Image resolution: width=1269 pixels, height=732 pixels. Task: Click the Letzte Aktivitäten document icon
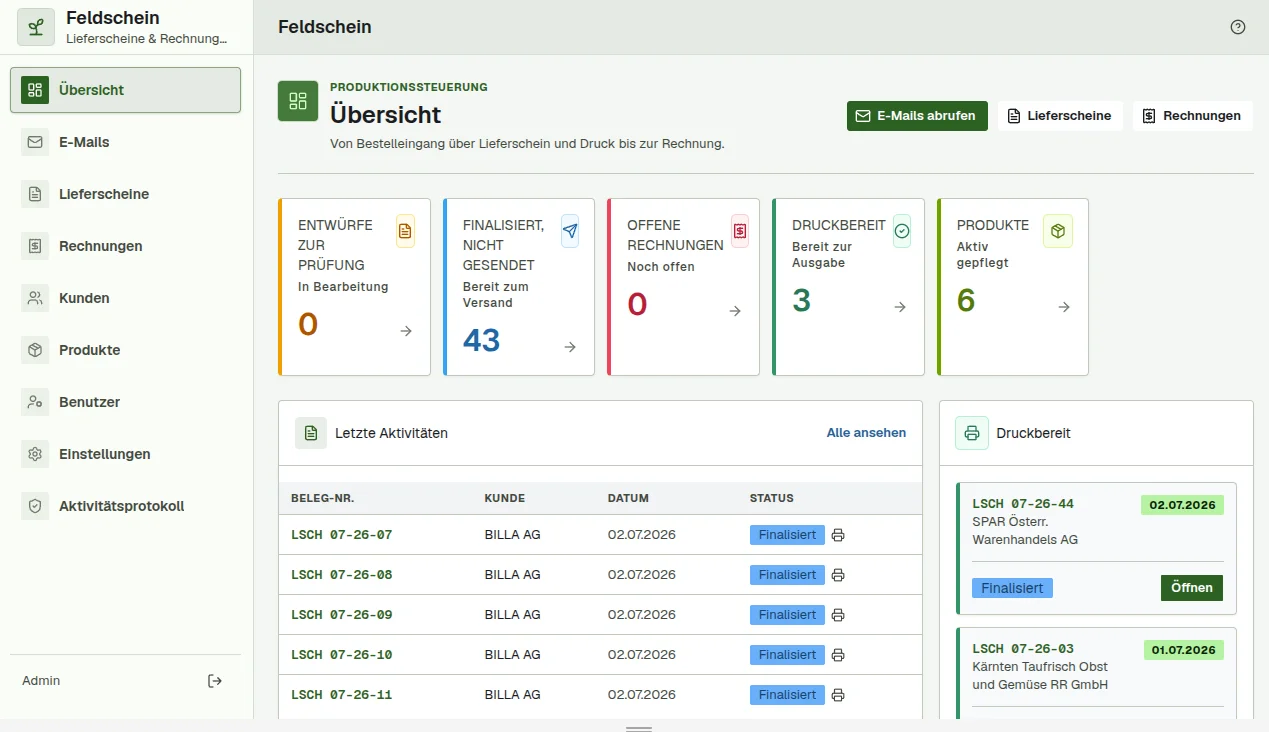[x=311, y=433]
